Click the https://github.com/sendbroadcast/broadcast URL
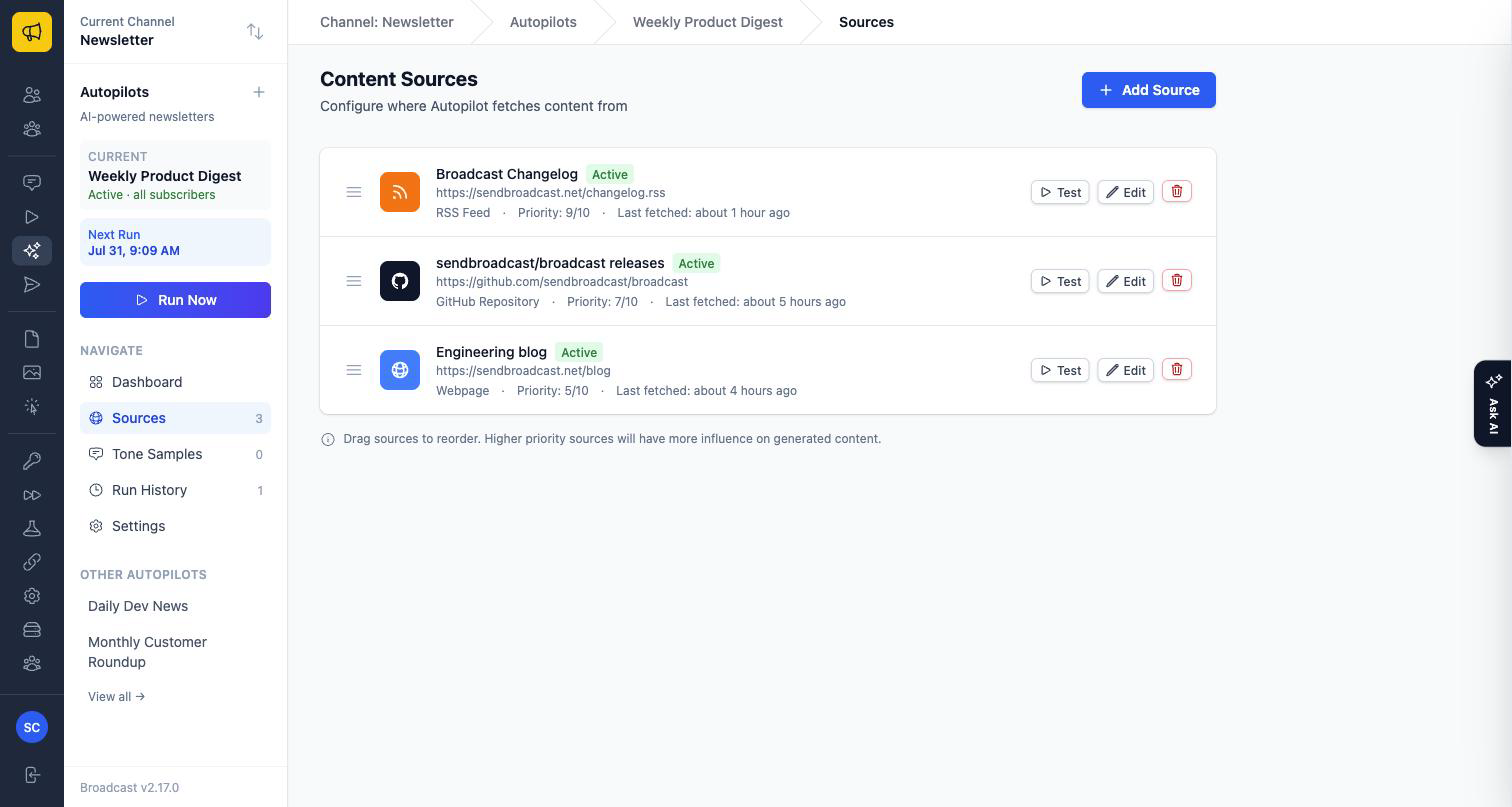Viewport: 1512px width, 807px height. 562,281
